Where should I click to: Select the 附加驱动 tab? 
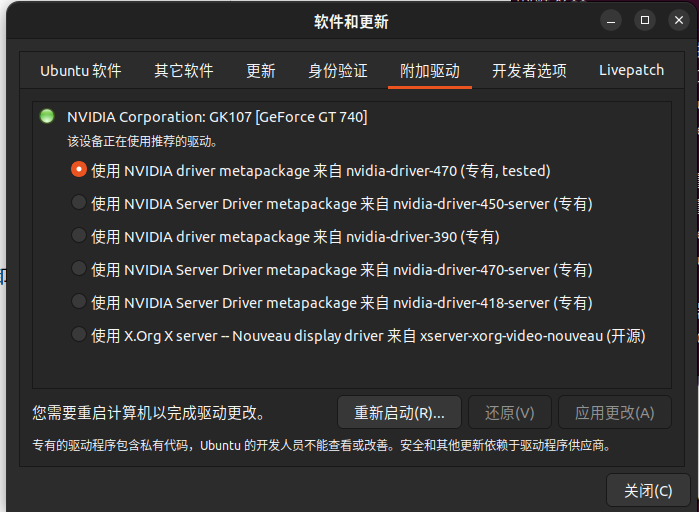click(430, 70)
